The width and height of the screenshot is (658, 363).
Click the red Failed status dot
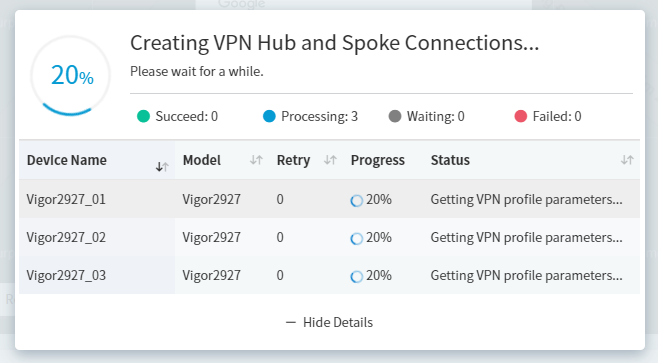(x=521, y=116)
